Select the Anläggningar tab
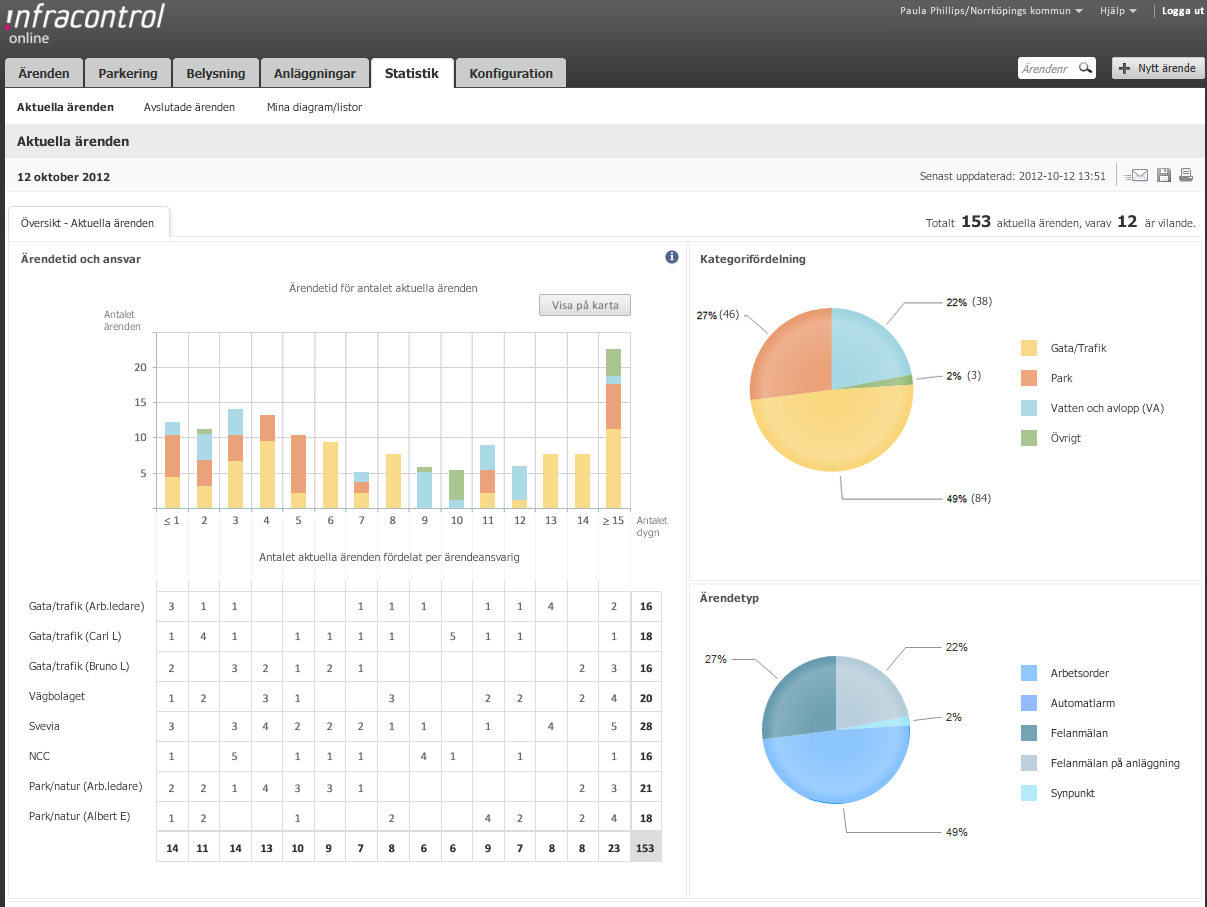This screenshot has height=907, width=1207. coord(315,73)
